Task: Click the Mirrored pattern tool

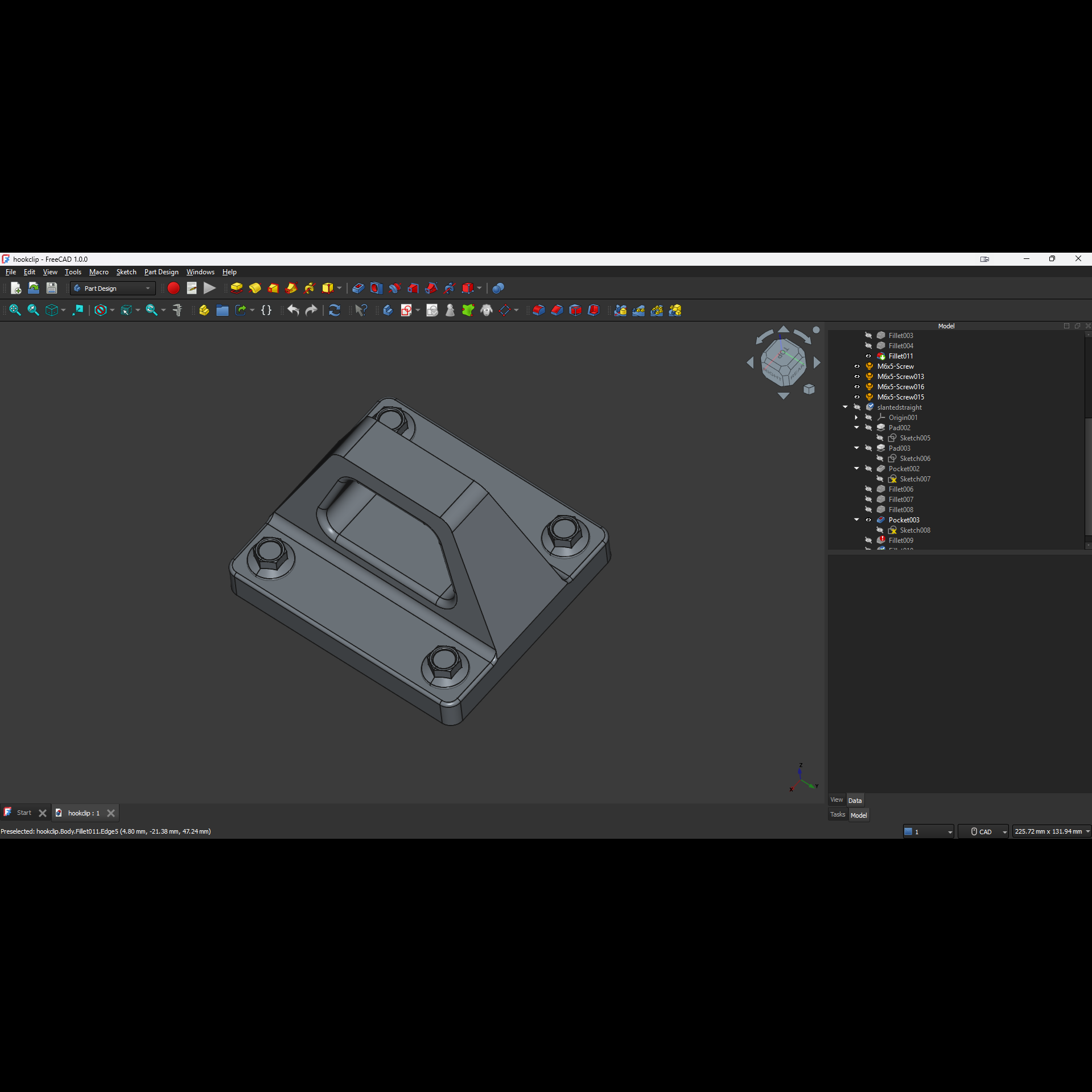Action: [x=620, y=310]
